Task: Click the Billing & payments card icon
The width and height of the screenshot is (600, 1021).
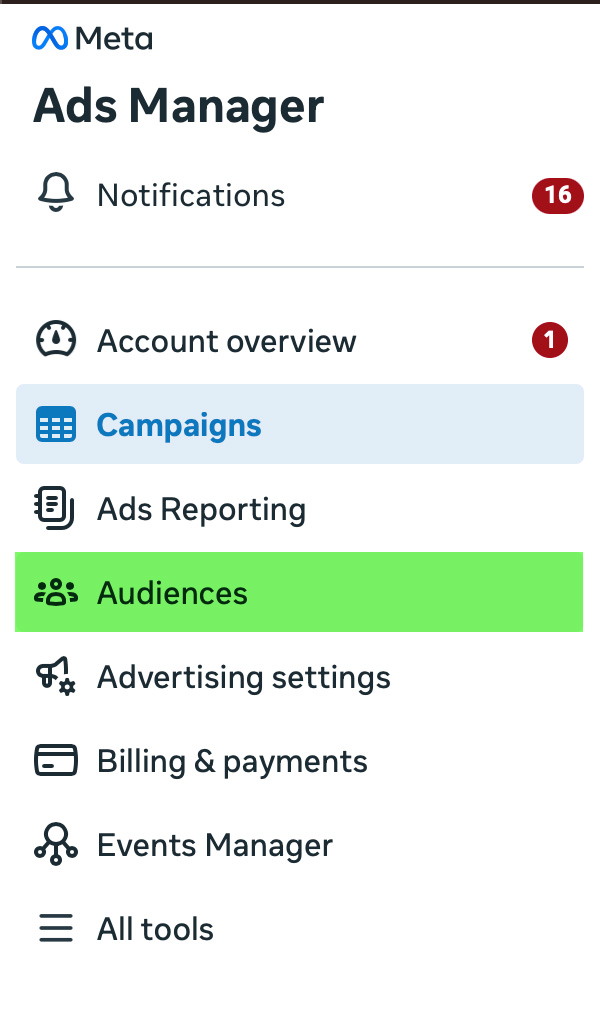Action: click(56, 761)
